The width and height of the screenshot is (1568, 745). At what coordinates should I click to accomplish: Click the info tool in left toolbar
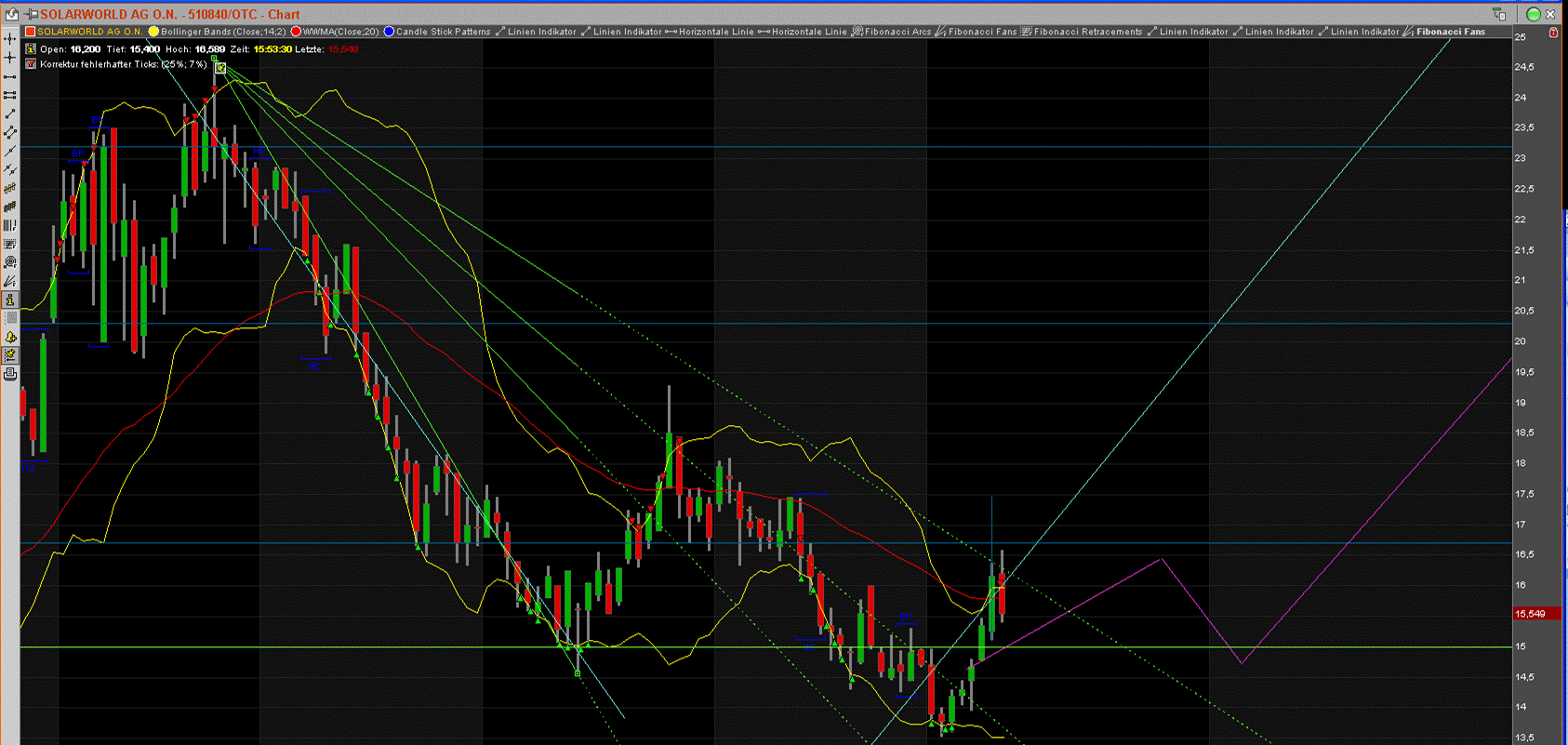(x=10, y=299)
